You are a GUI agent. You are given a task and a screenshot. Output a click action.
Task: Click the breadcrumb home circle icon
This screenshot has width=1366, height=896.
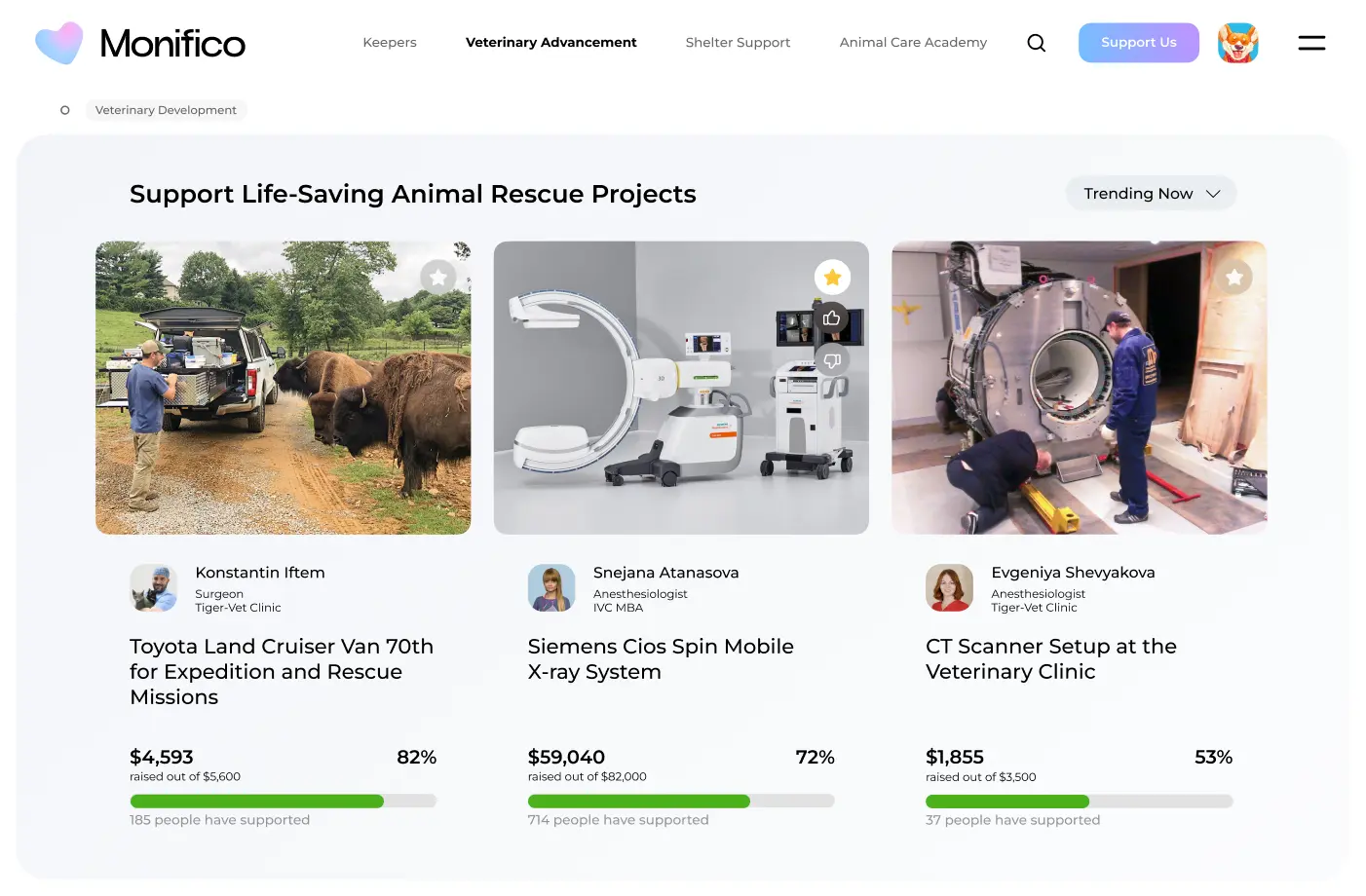tap(65, 110)
